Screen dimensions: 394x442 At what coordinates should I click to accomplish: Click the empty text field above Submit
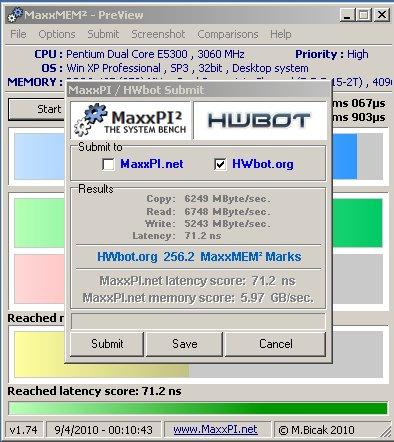(x=198, y=321)
